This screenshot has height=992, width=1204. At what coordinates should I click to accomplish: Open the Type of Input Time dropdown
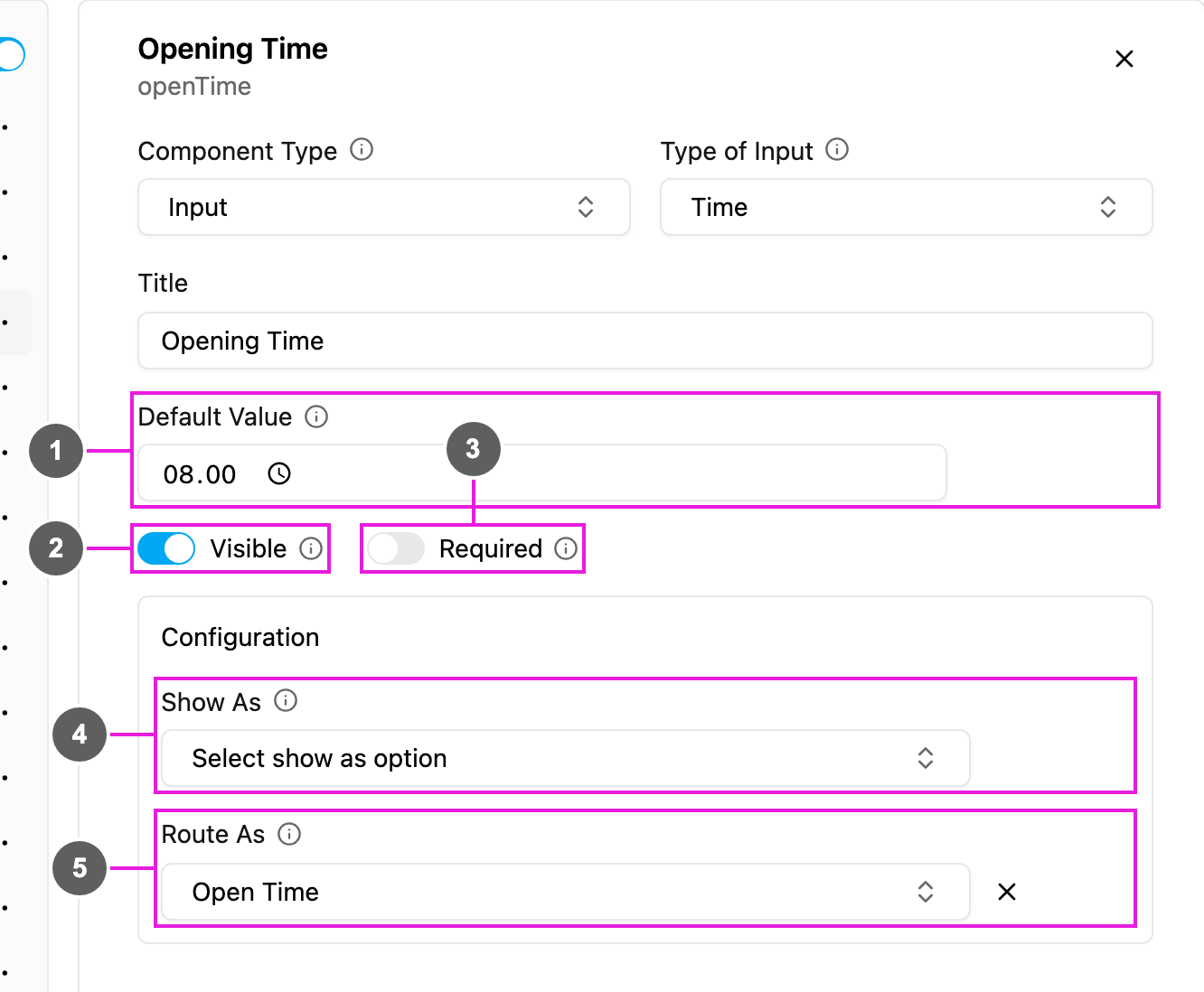tap(907, 207)
